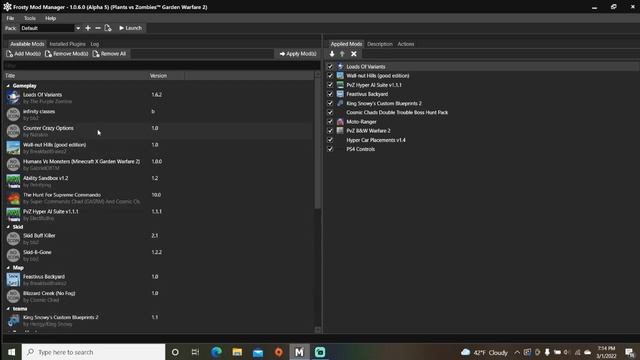640x360 pixels.
Task: Click the pack export document icon
Action: click(x=108, y=28)
